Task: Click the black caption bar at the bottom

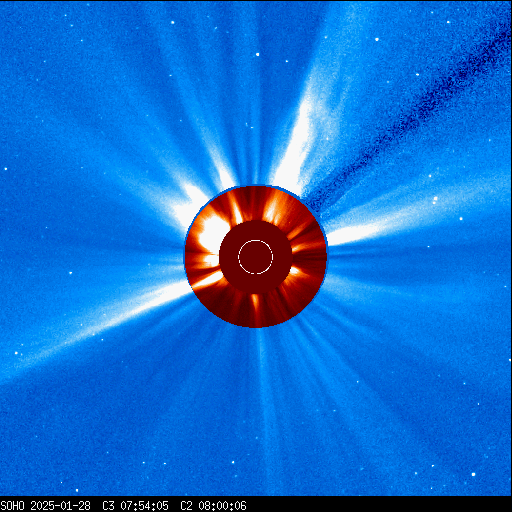Action: tap(256, 505)
